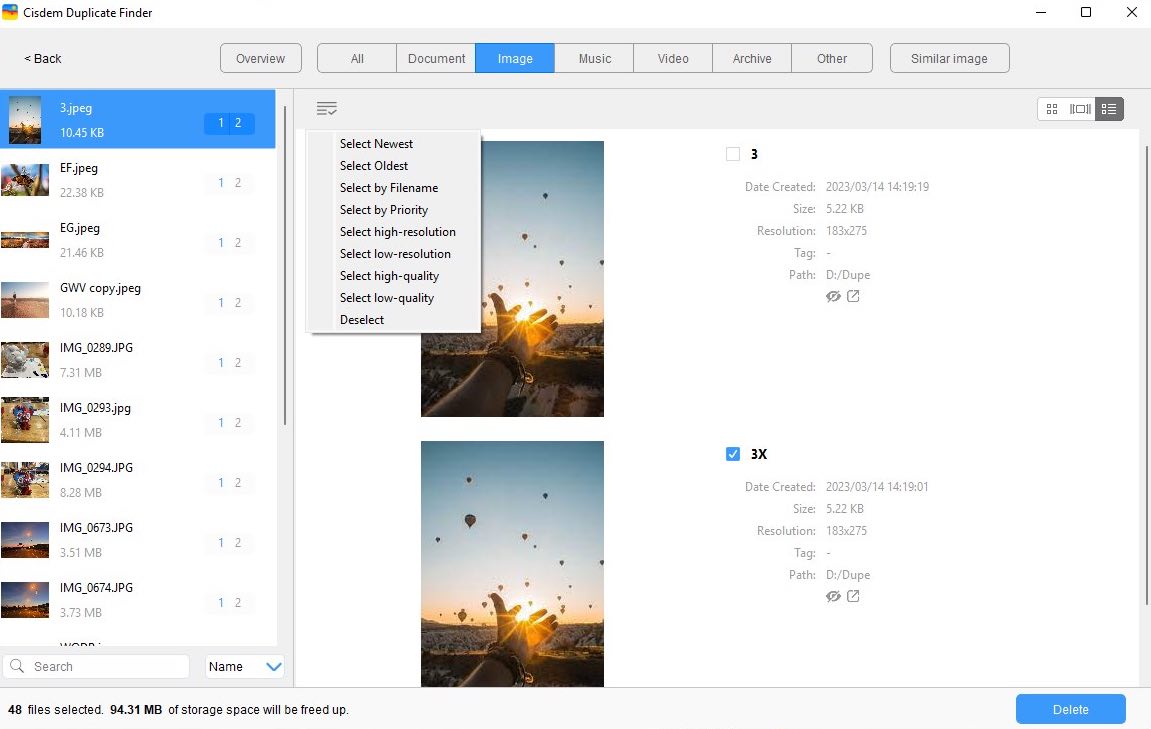This screenshot has width=1151, height=729.
Task: Switch to side-by-side preview view
Action: pyautogui.click(x=1080, y=109)
